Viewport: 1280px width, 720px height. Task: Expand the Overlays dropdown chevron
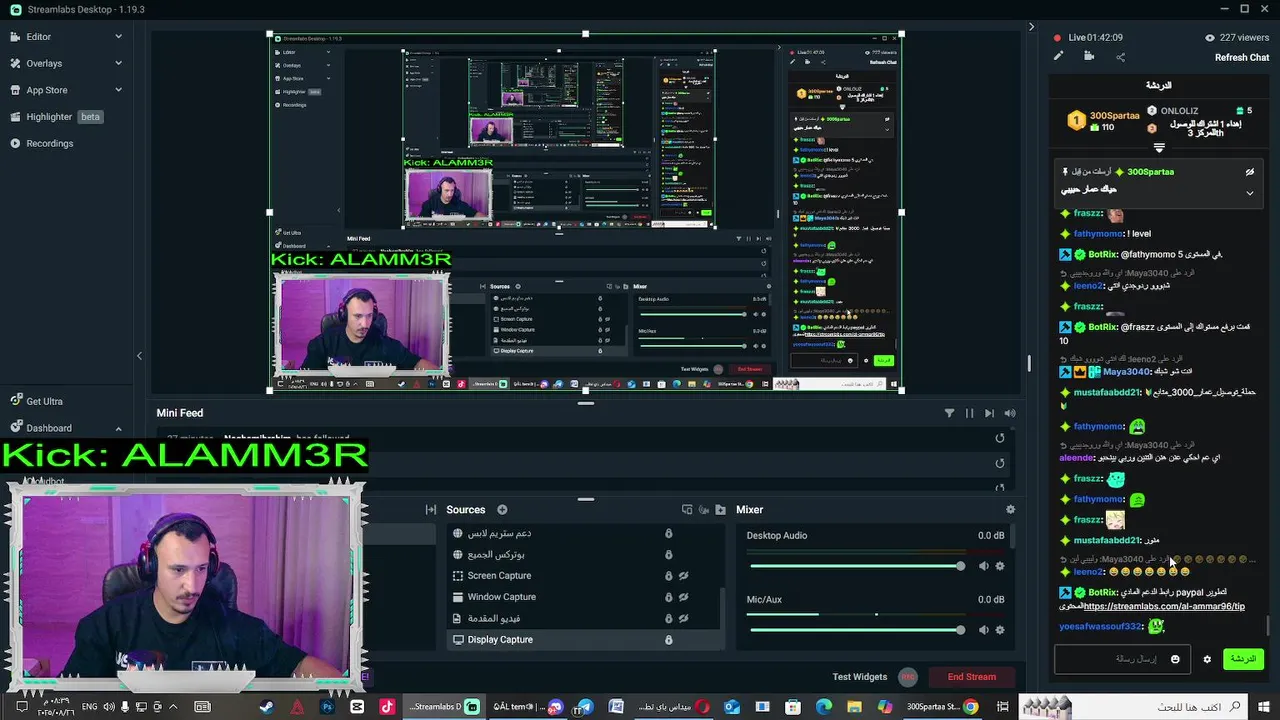tap(118, 63)
